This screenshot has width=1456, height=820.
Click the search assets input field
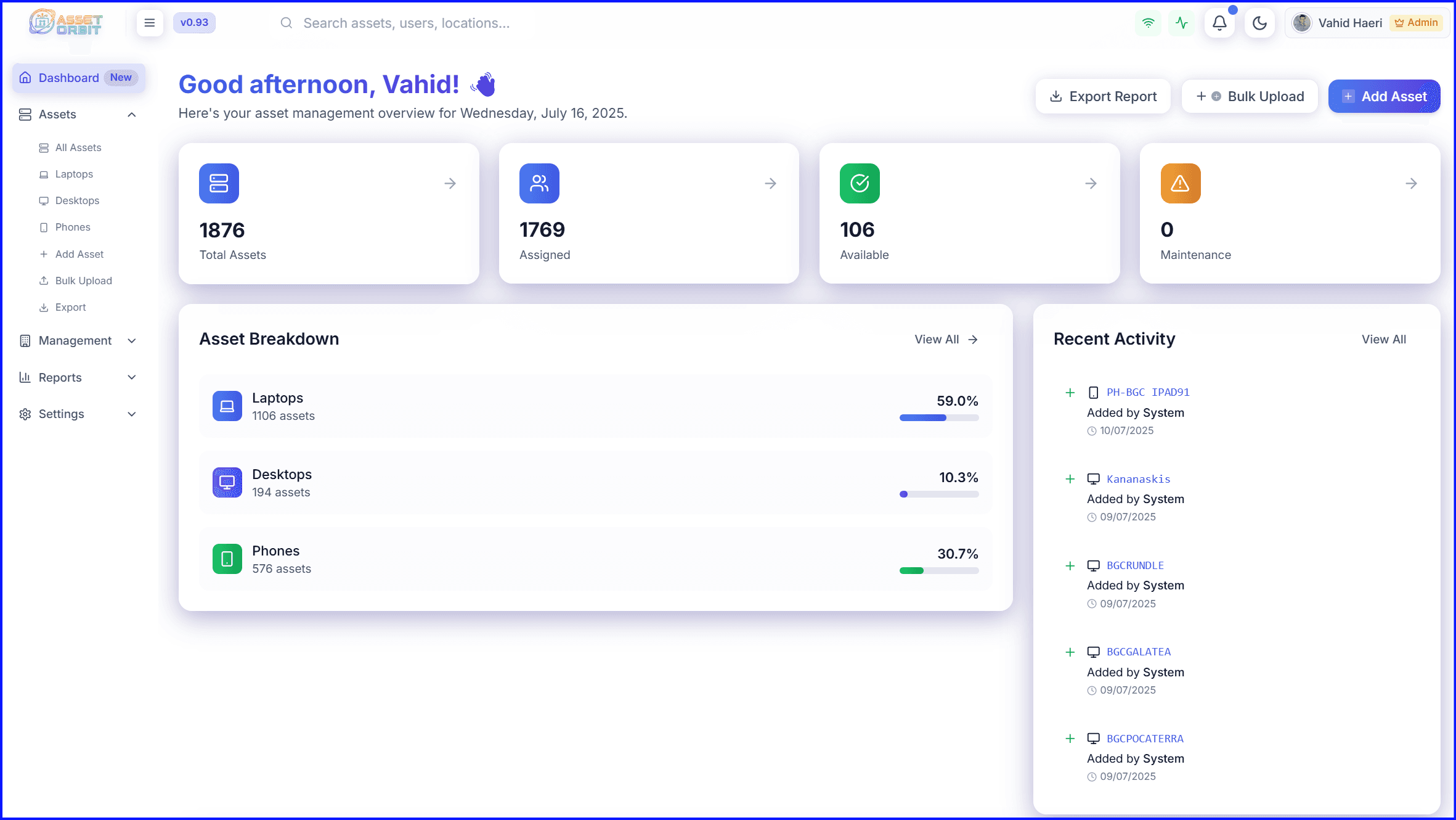coord(407,23)
